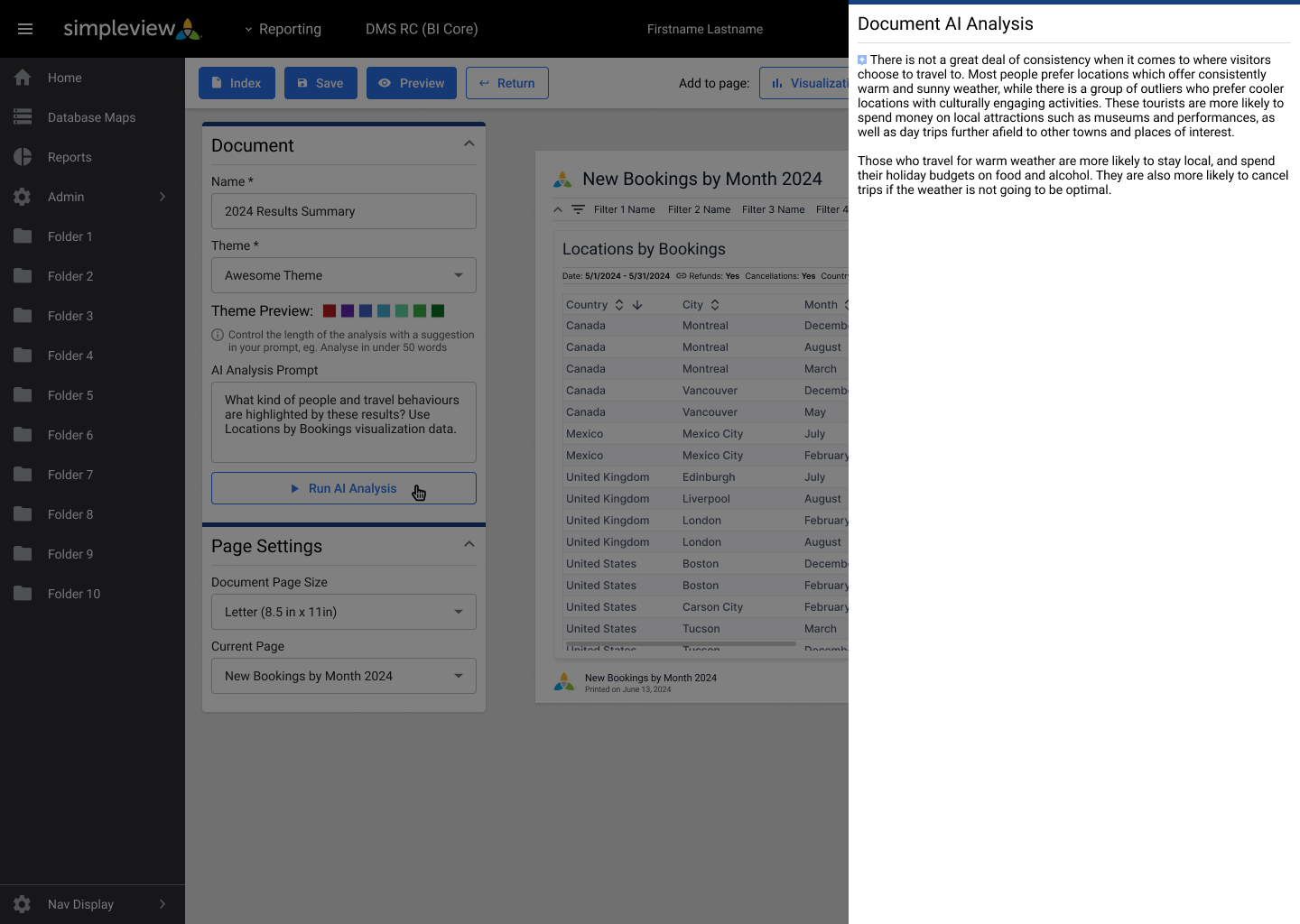Open the Reporting menu
The width and height of the screenshot is (1300, 924).
coord(283,28)
